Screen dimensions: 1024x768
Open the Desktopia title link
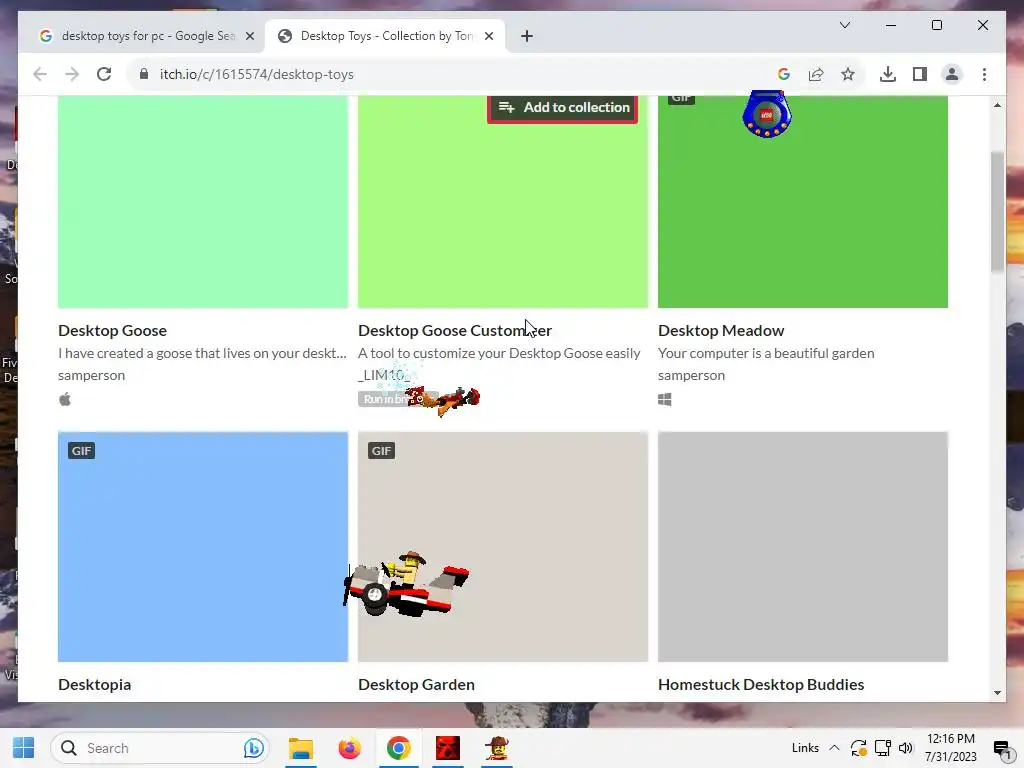95,684
